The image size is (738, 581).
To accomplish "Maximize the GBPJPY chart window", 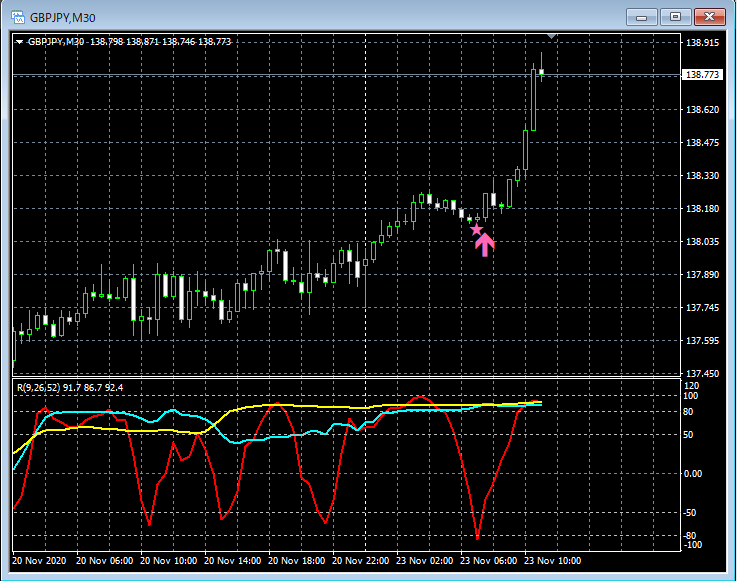I will (675, 17).
